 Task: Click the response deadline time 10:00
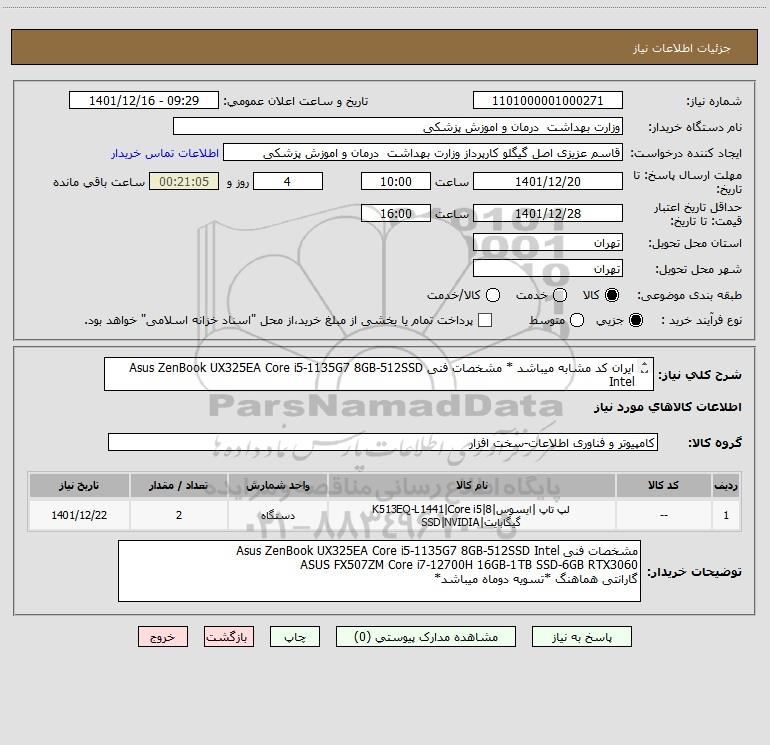pyautogui.click(x=396, y=181)
